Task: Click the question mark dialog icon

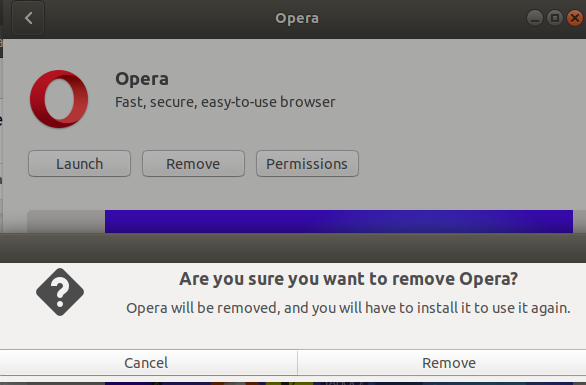Action: tap(60, 292)
